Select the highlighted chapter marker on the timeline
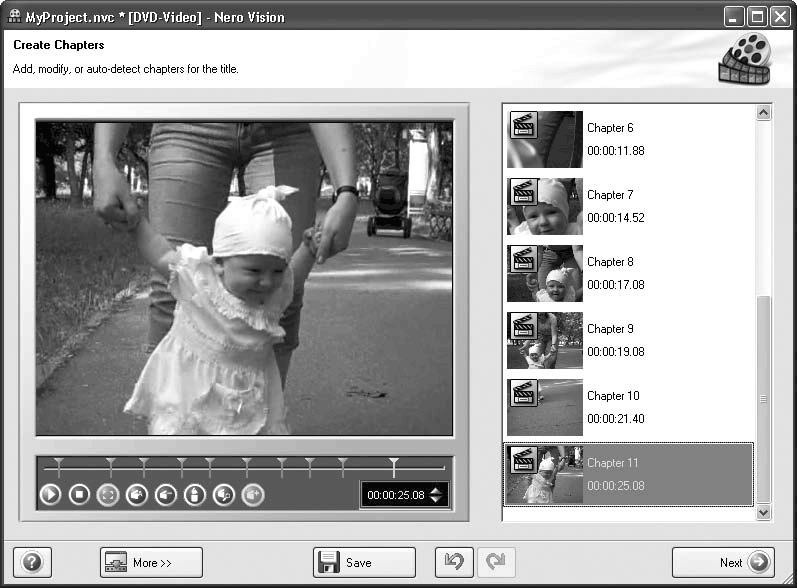The height and width of the screenshot is (588, 797). (394, 466)
